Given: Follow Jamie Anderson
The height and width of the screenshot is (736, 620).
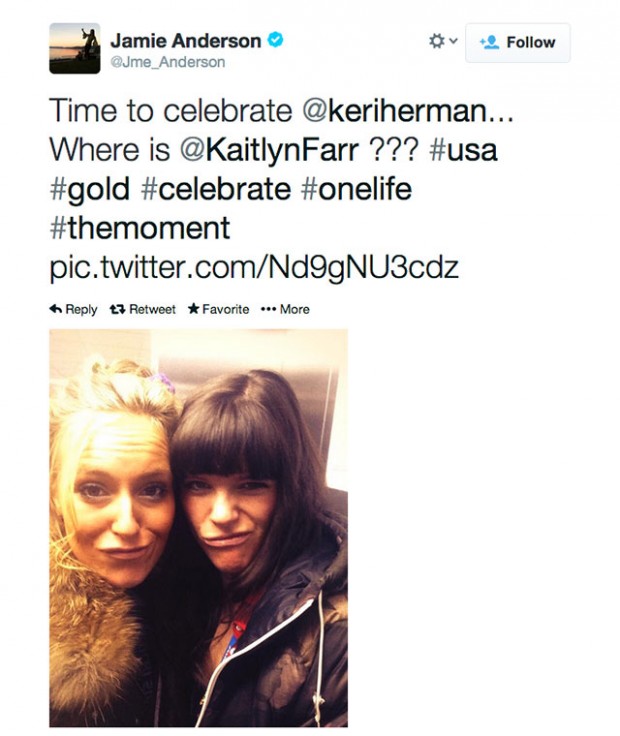Looking at the screenshot, I should point(517,43).
